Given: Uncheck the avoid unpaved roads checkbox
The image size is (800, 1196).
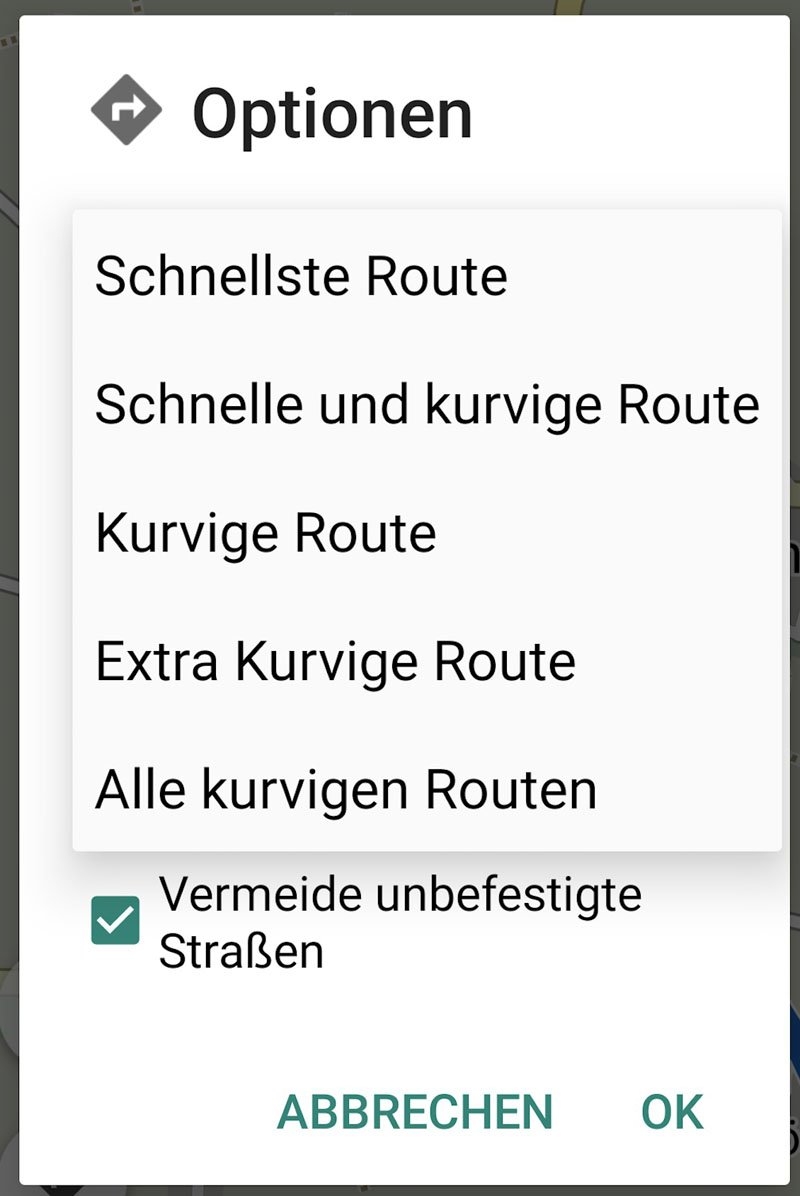Looking at the screenshot, I should point(115,920).
